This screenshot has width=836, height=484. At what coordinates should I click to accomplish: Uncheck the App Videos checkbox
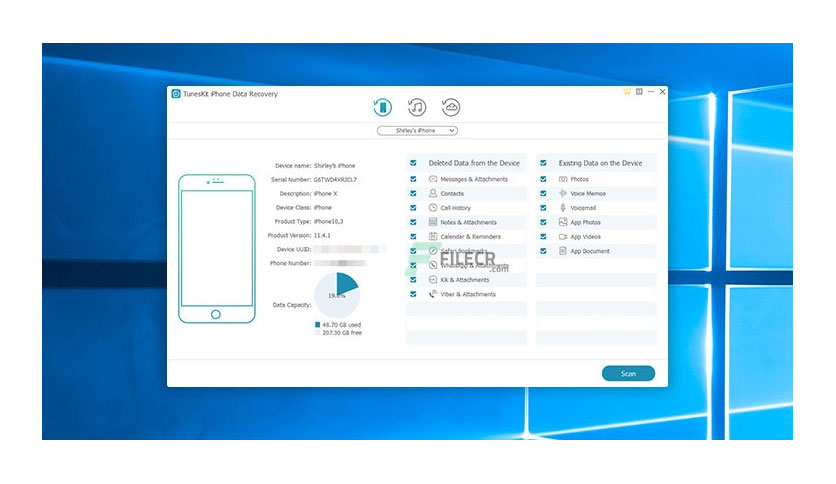tap(543, 236)
